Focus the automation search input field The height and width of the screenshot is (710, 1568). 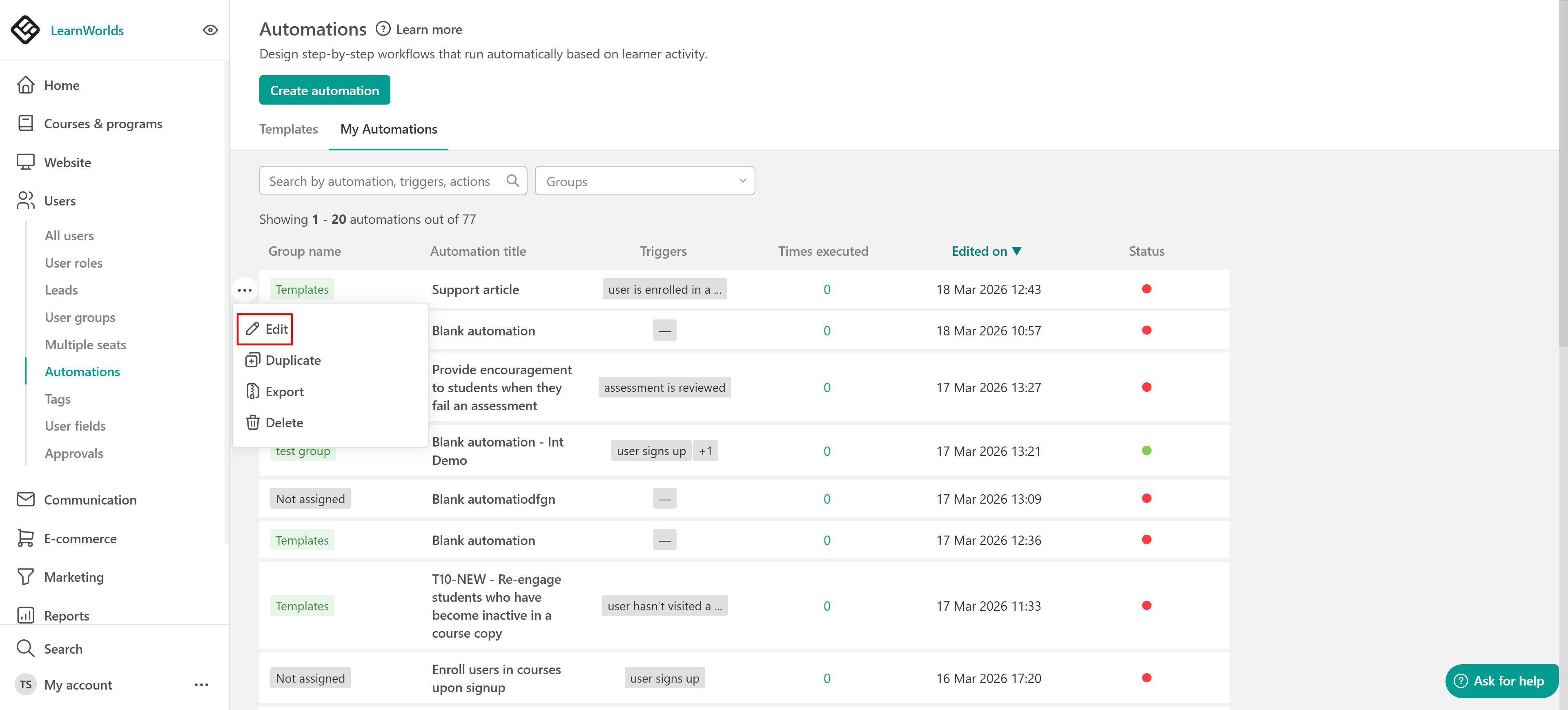point(380,181)
